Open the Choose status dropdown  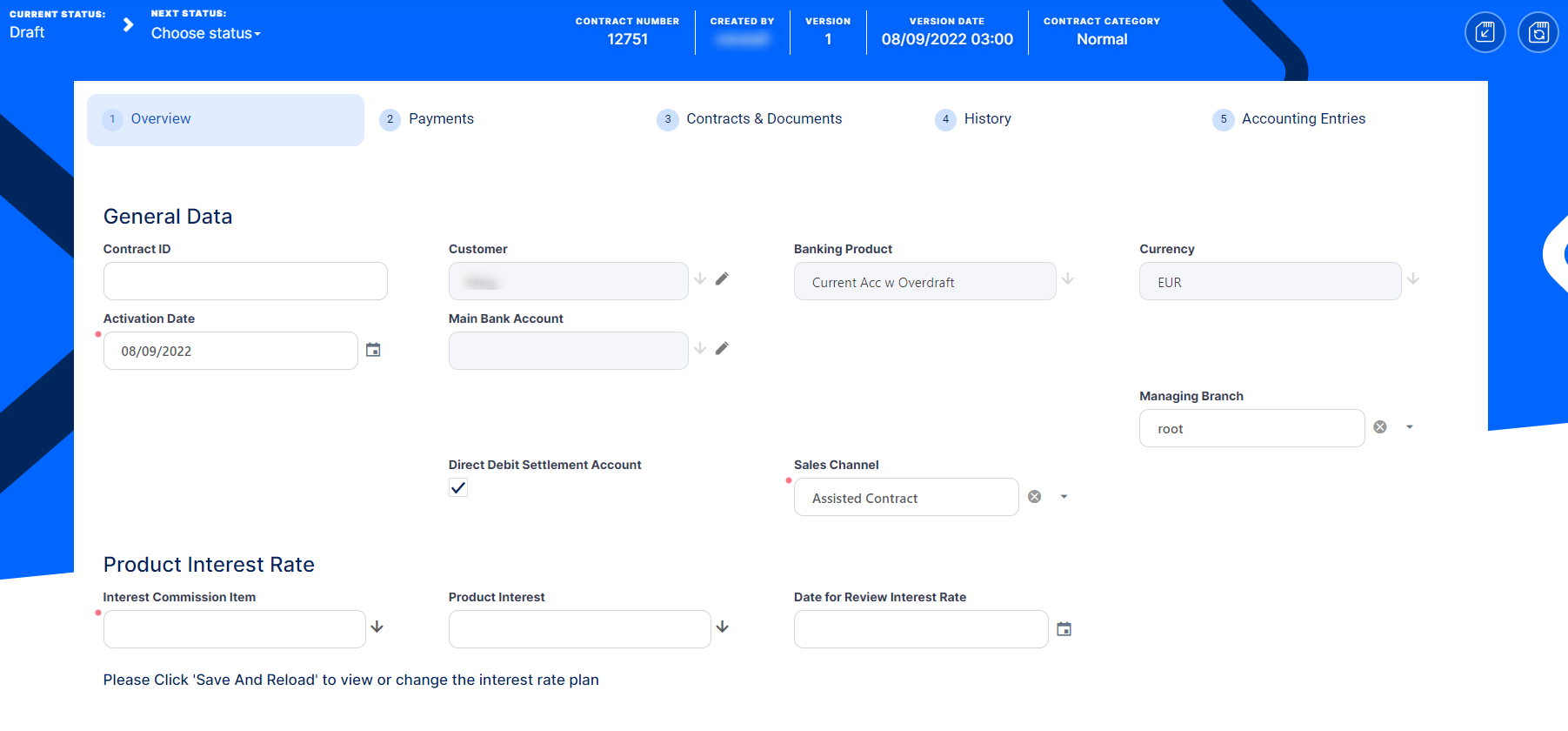[206, 33]
